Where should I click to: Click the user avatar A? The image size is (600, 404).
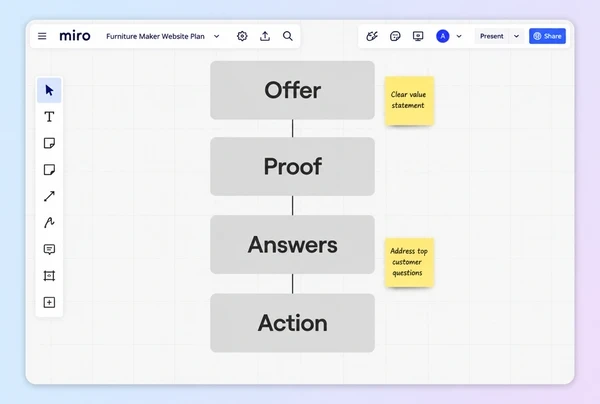click(443, 36)
